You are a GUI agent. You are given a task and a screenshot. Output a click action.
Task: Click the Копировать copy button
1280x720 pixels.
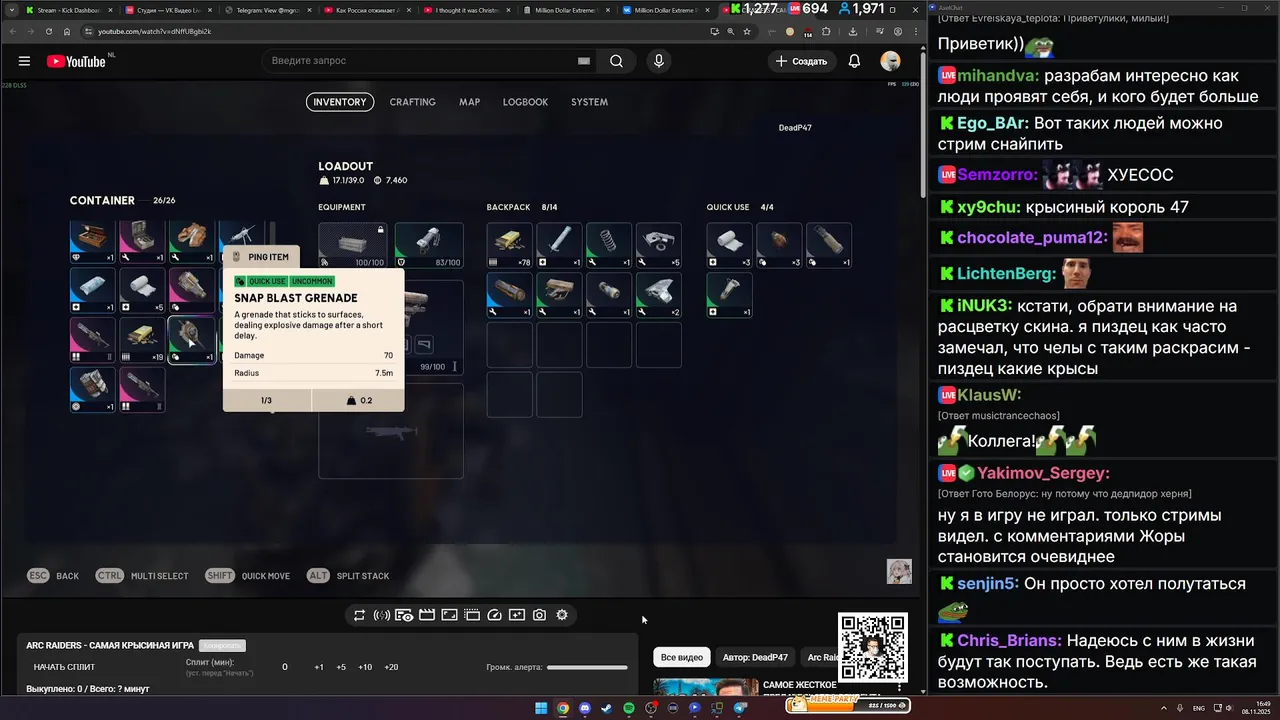(221, 646)
